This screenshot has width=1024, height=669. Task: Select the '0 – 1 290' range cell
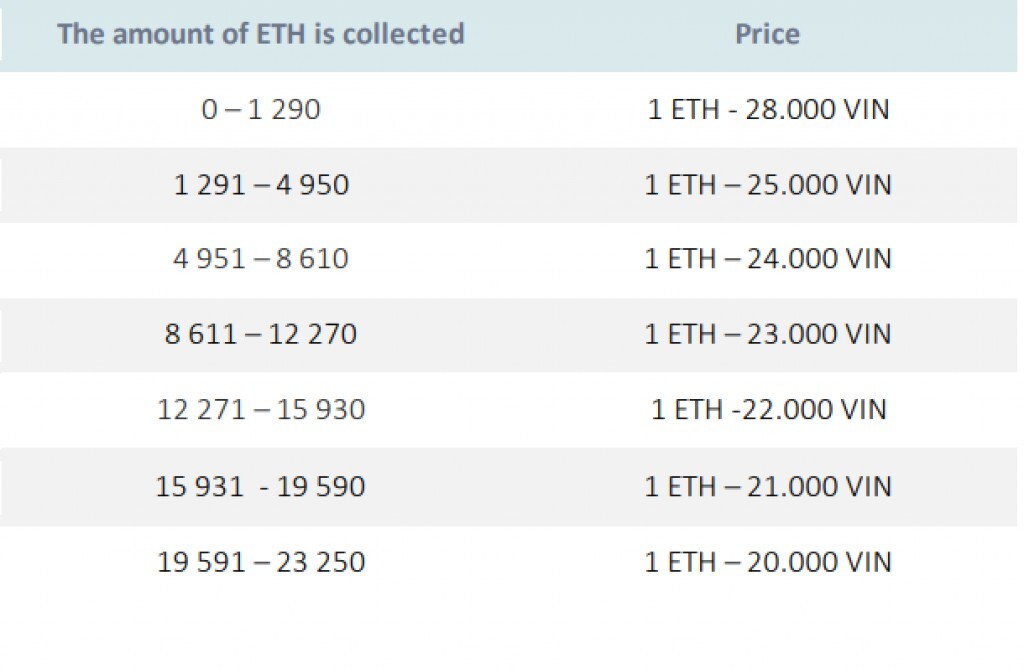click(x=261, y=109)
